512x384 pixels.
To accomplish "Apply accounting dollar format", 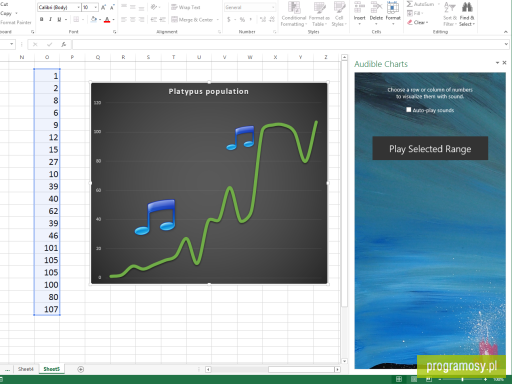I will click(229, 20).
